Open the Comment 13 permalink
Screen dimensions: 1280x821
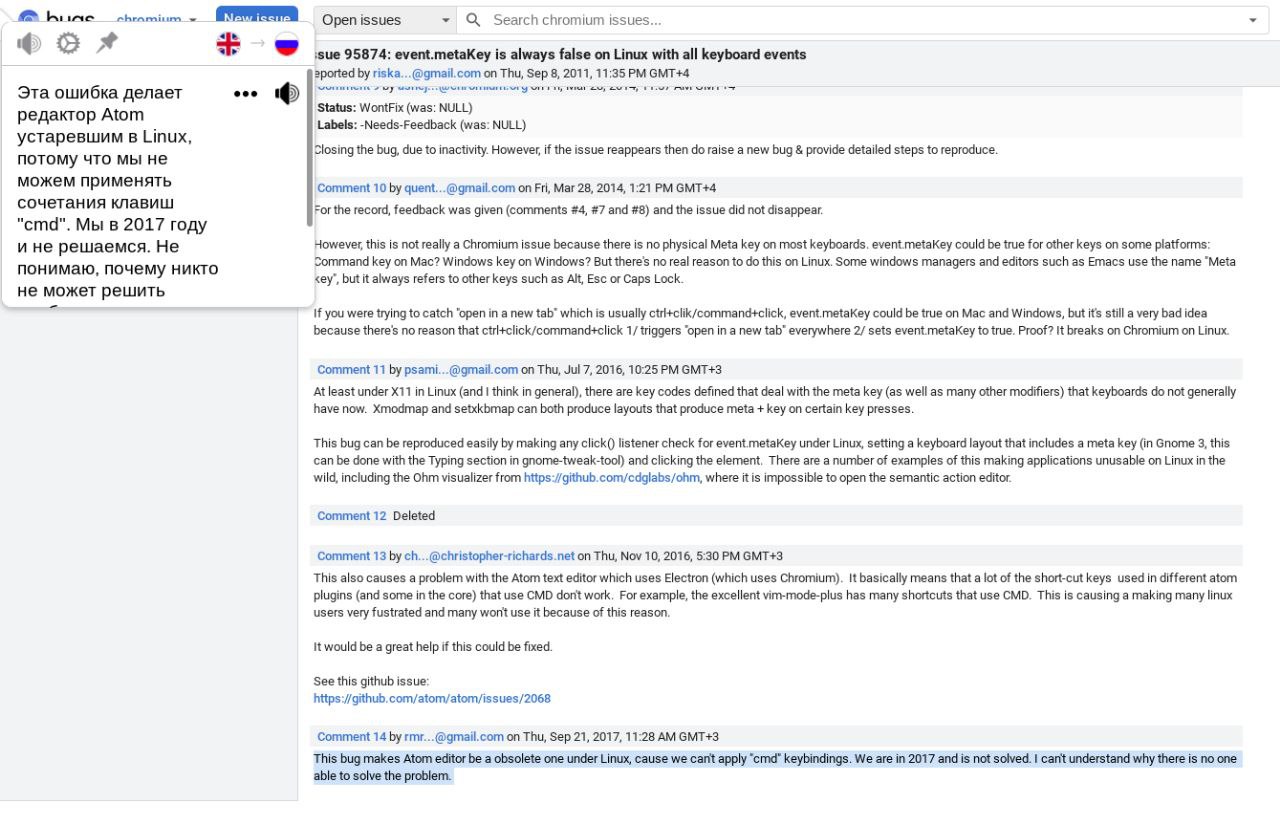tap(351, 556)
